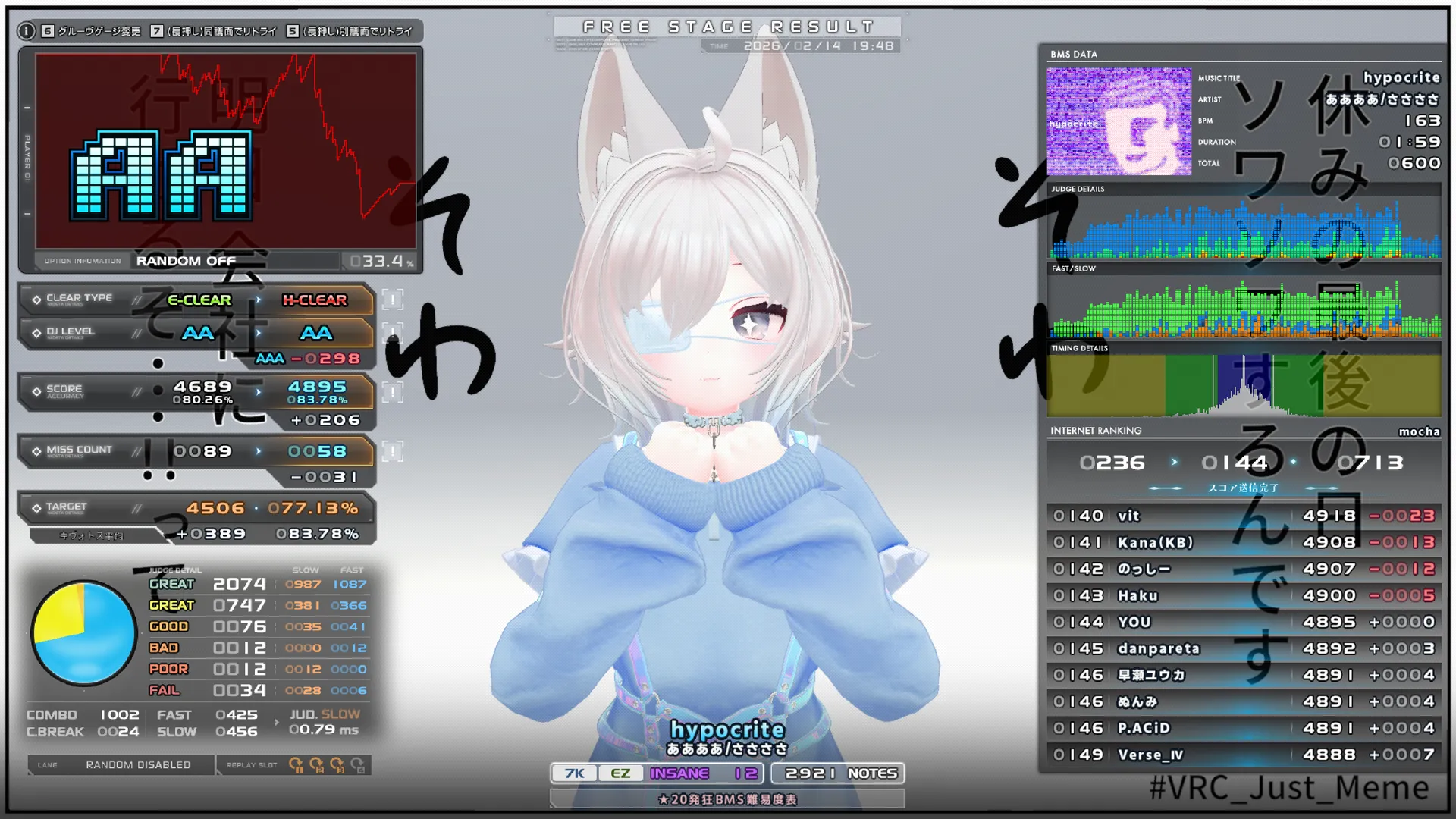Click the 2921 NOTES tag
This screenshot has width=1456, height=819.
[838, 773]
